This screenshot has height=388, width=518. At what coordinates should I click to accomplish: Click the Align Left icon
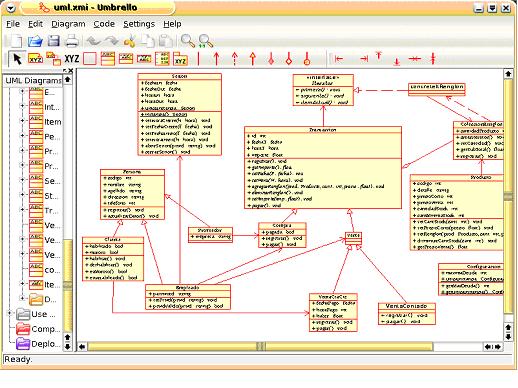(x=339, y=59)
